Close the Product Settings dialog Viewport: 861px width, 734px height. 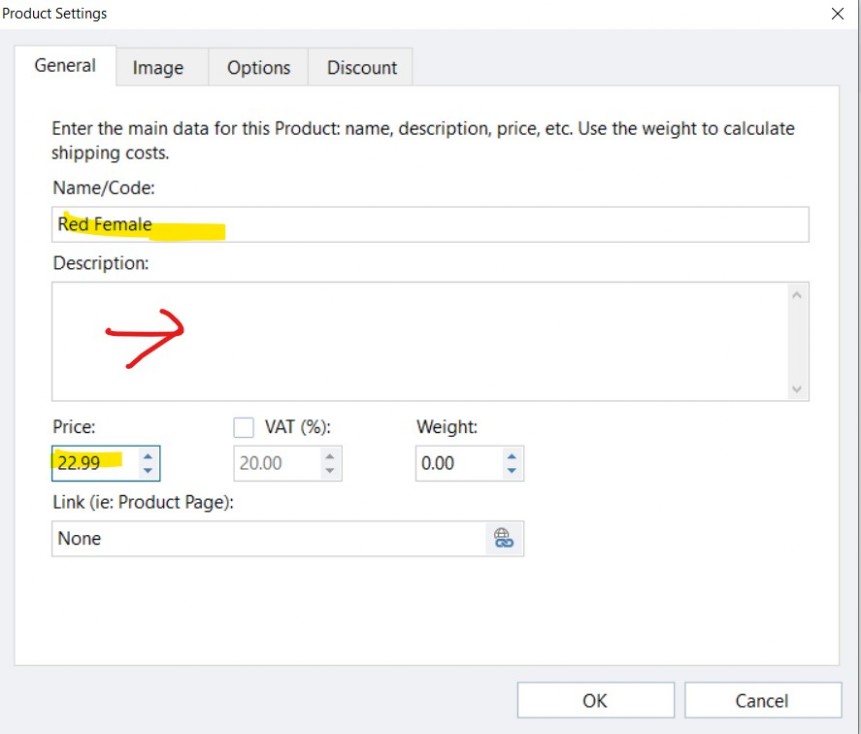(837, 14)
